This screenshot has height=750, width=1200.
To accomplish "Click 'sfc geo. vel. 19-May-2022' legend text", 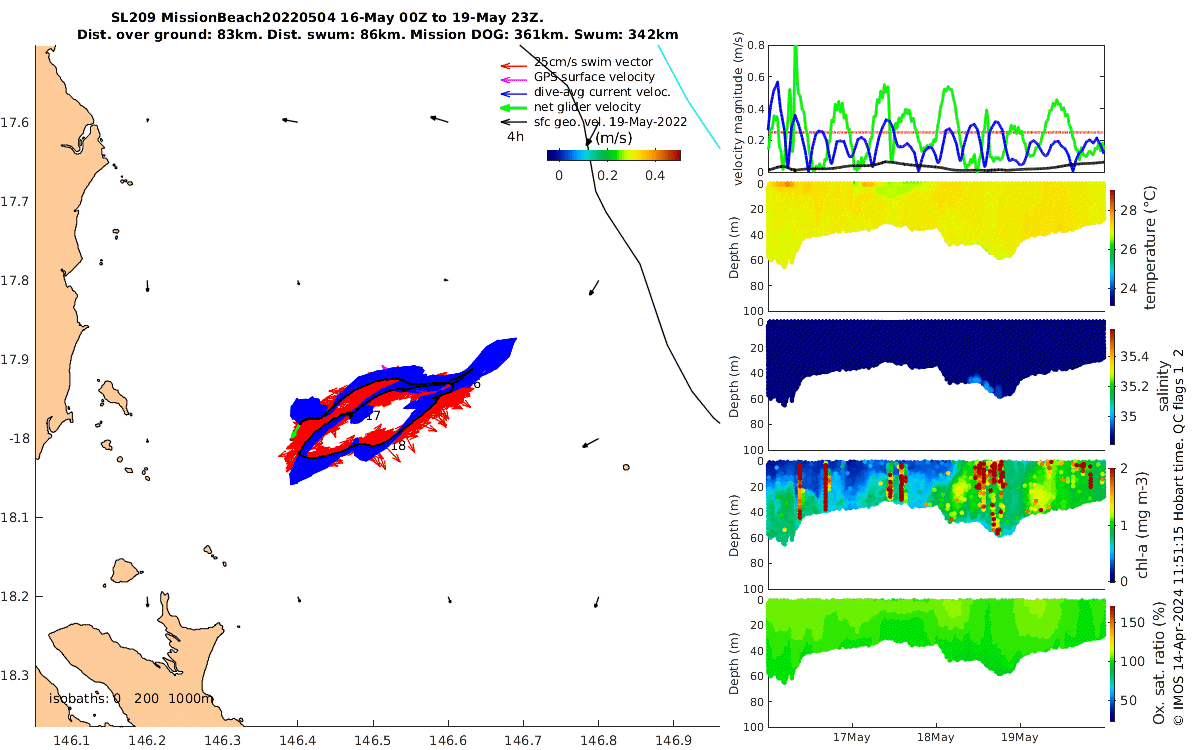I will coord(610,122).
